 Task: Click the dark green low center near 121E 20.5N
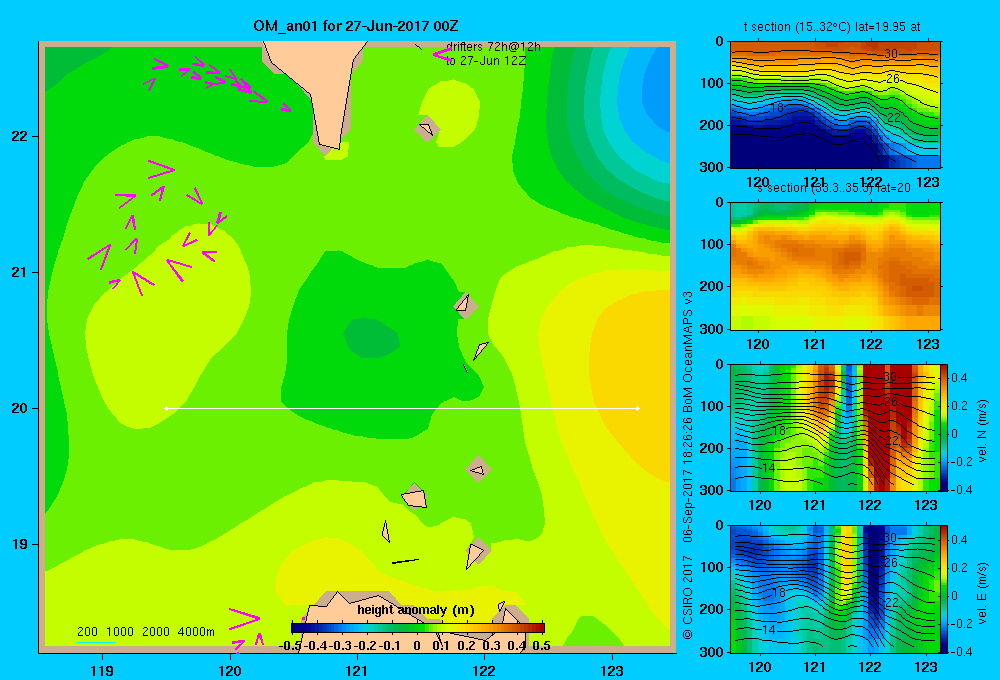pyautogui.click(x=372, y=337)
